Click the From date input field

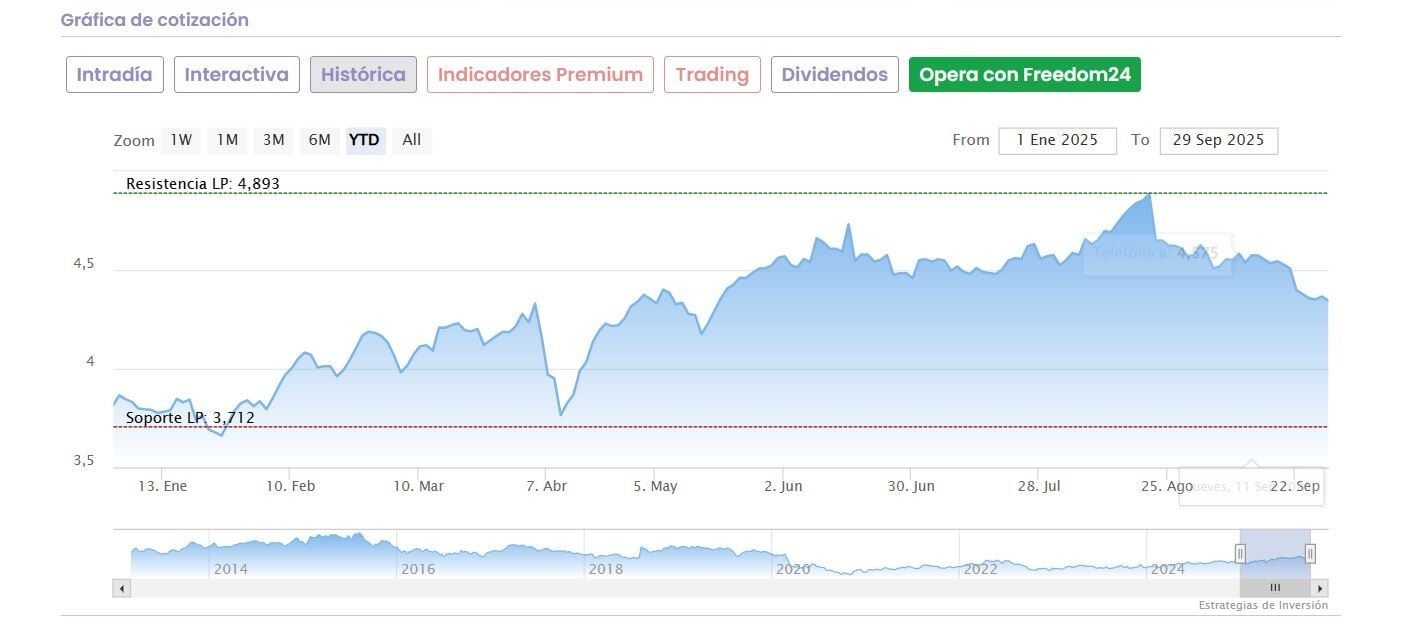pyautogui.click(x=1057, y=140)
